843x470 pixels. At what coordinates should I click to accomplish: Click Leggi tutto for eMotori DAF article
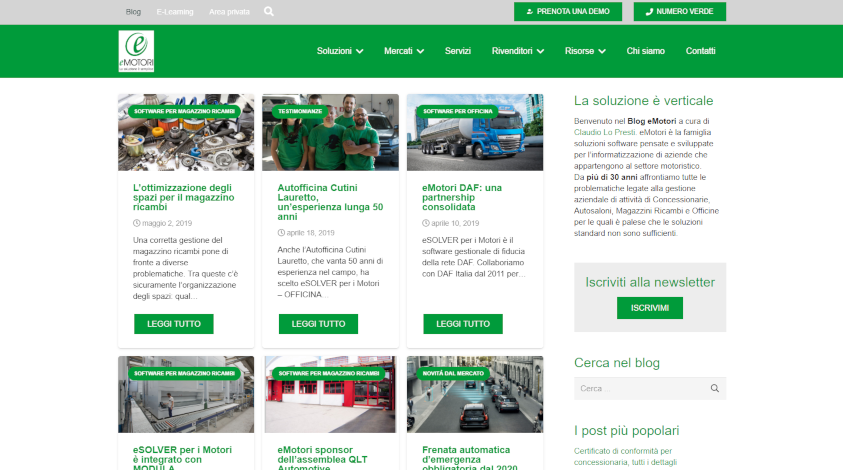(463, 324)
